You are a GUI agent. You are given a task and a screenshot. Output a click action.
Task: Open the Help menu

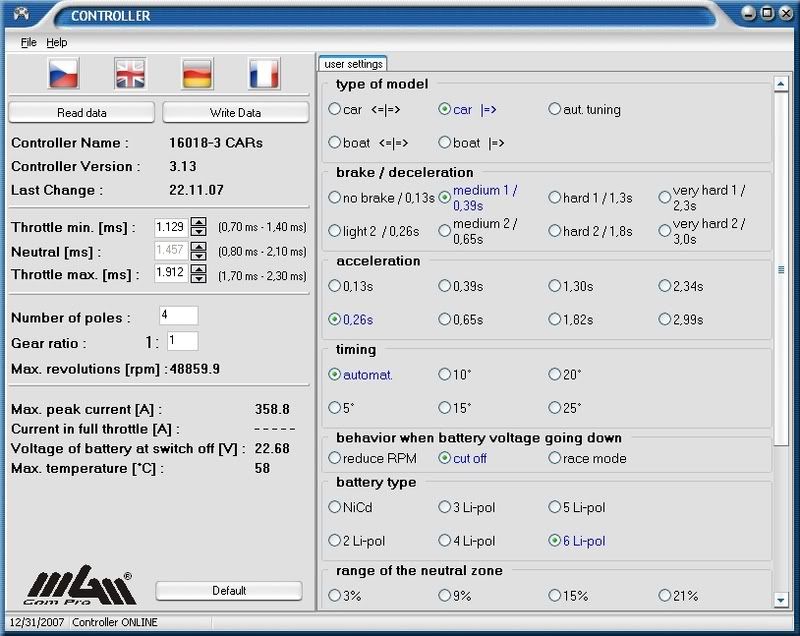(x=57, y=43)
